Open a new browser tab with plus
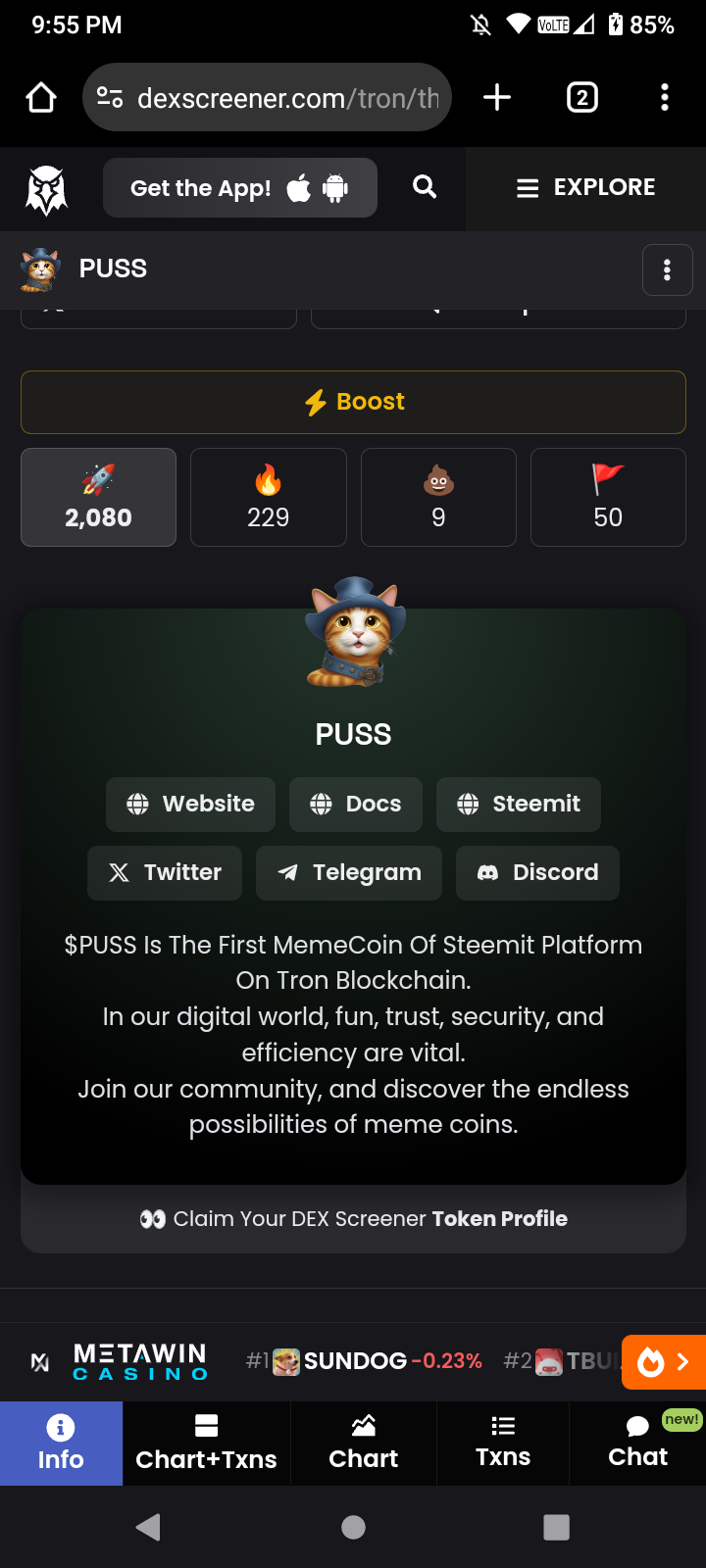Viewport: 706px width, 1568px height. (x=497, y=97)
